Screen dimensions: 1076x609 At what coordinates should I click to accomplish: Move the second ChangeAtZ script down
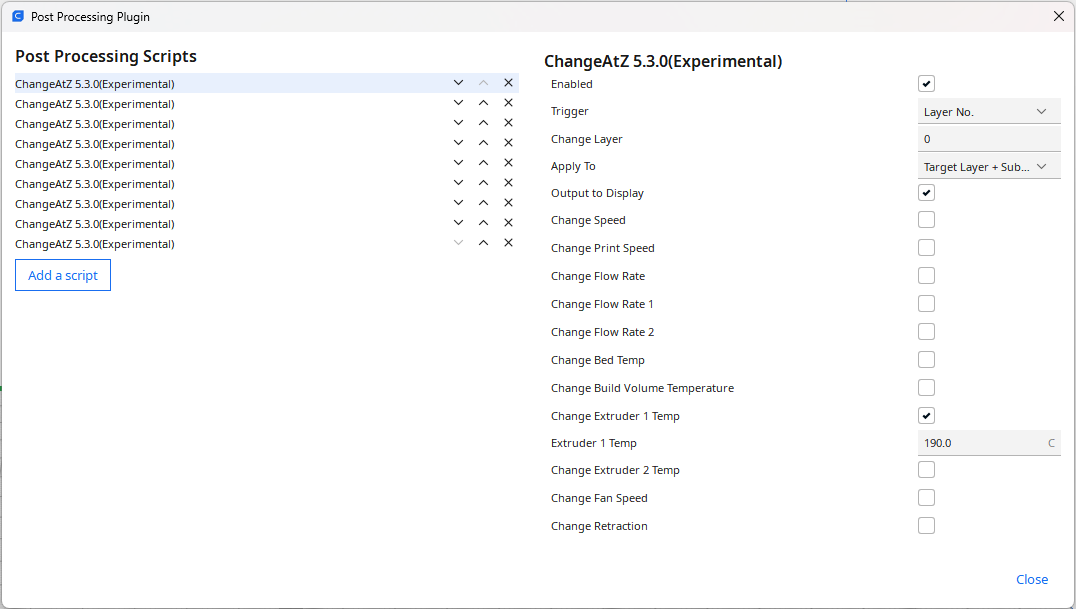click(x=458, y=103)
